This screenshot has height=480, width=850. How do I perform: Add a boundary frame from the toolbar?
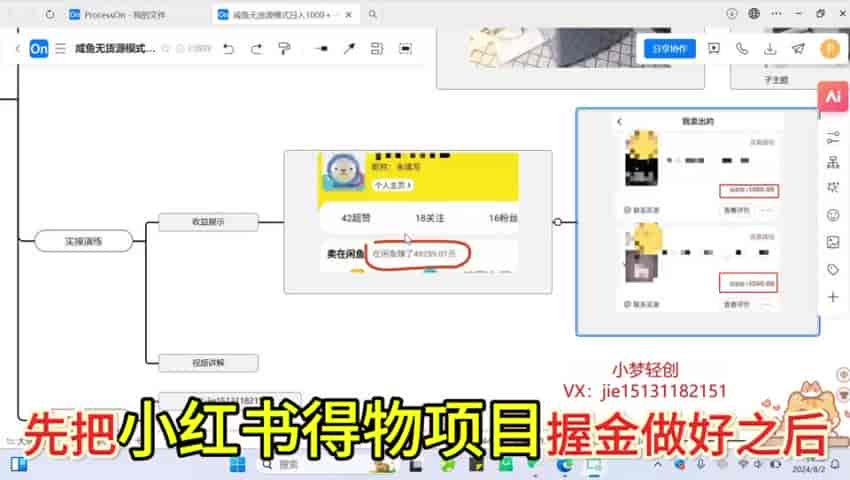pos(405,49)
